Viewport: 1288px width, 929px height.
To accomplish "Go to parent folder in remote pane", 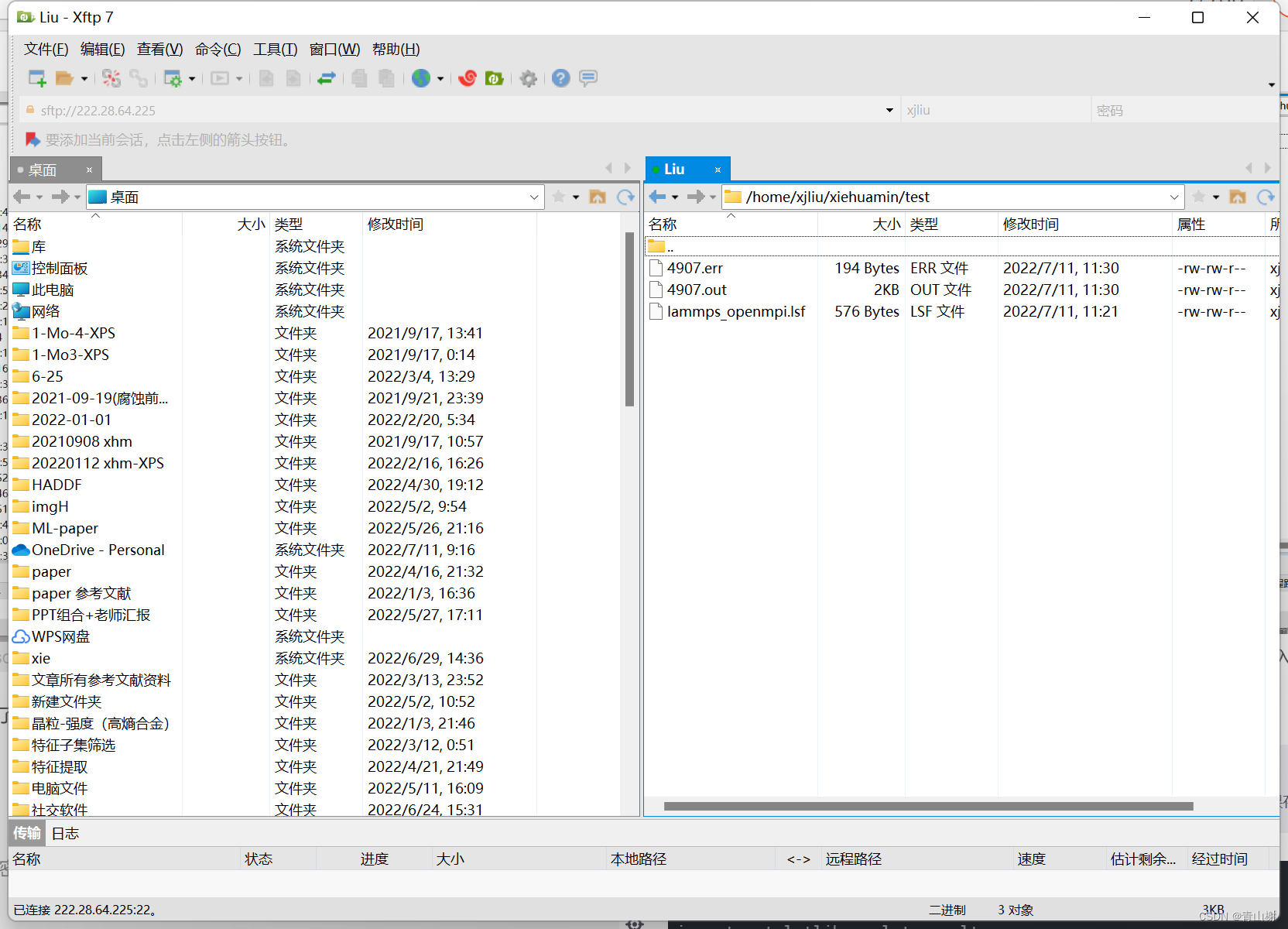I will point(1238,197).
